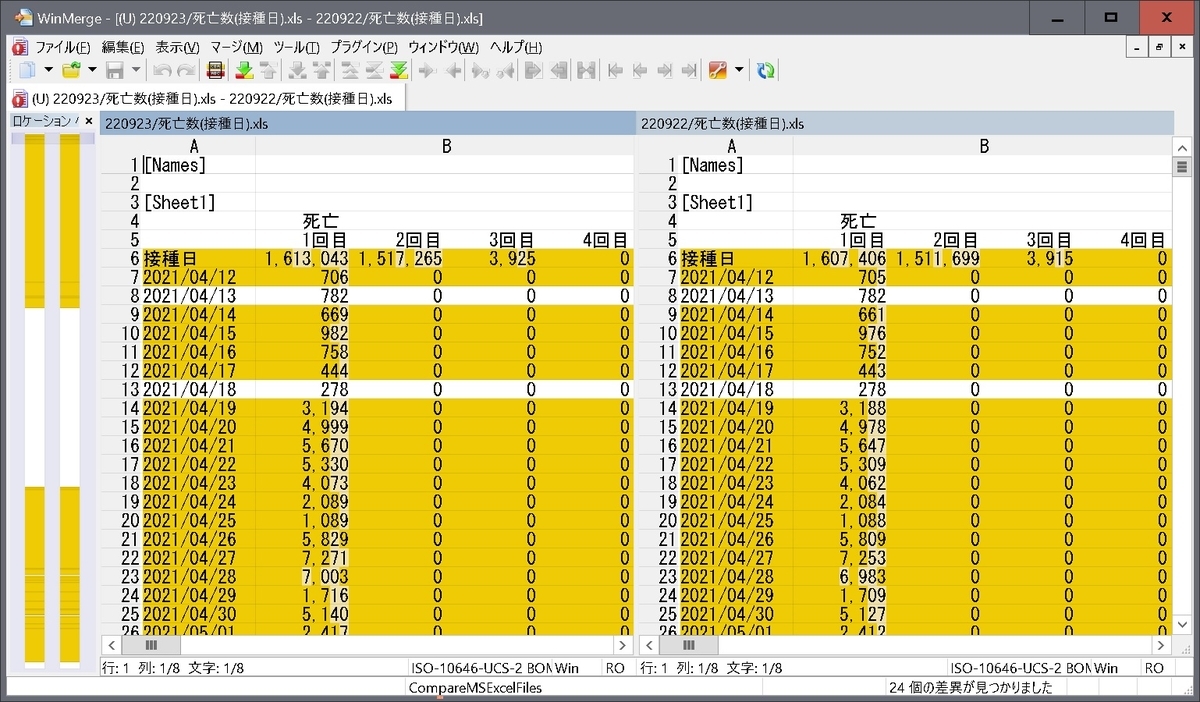Expand the Save dropdown arrow
The height and width of the screenshot is (702, 1200).
(x=136, y=70)
